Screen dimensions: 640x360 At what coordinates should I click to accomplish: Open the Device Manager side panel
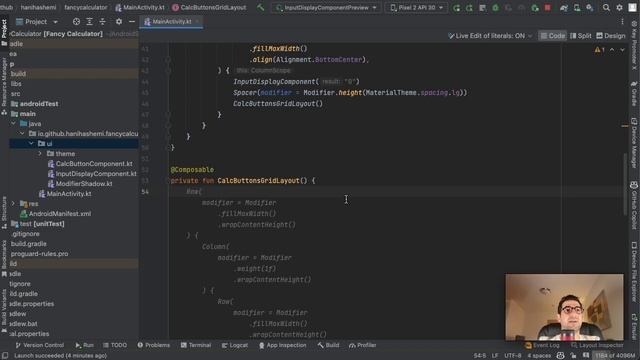[633, 143]
